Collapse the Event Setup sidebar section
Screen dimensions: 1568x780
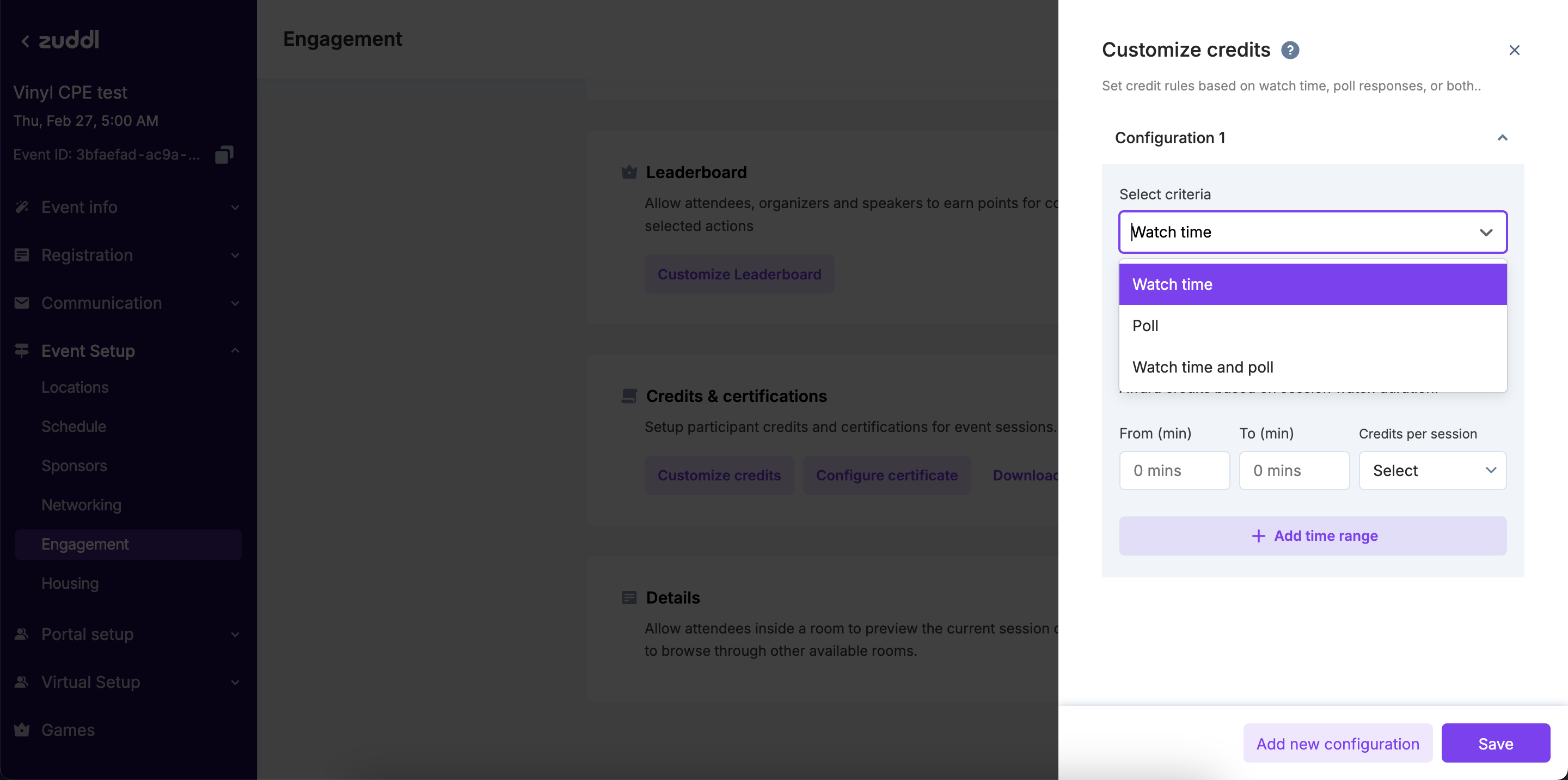(x=235, y=351)
